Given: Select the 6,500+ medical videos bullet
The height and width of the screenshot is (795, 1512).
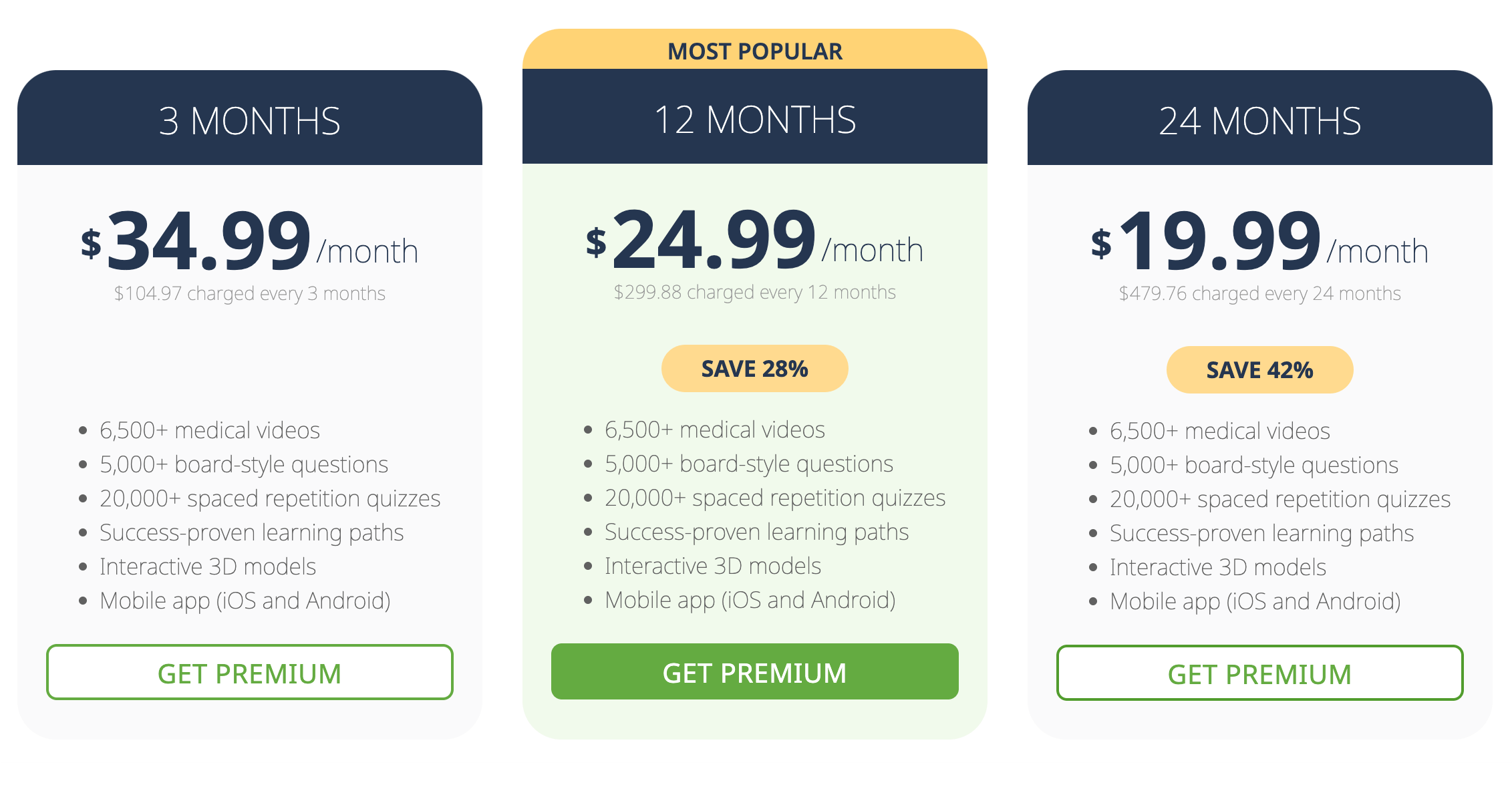Looking at the screenshot, I should click(x=210, y=430).
